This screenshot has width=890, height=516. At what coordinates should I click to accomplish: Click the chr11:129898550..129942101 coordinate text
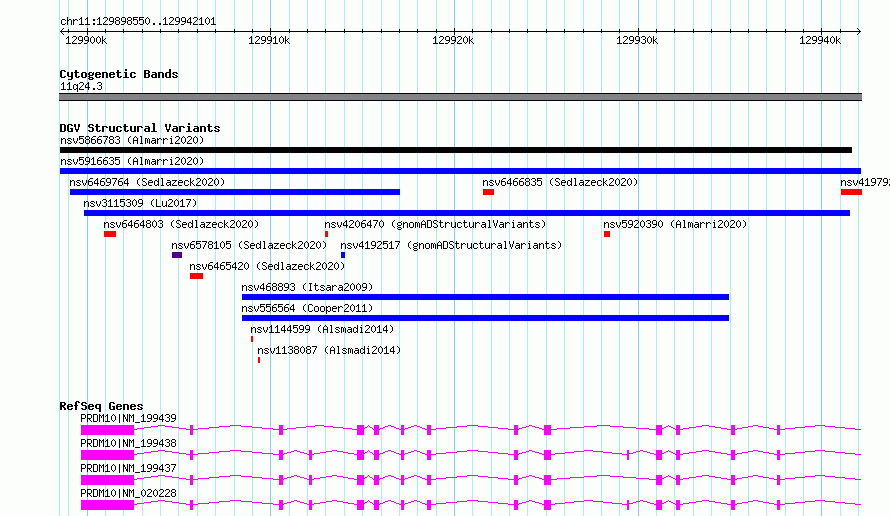pyautogui.click(x=138, y=22)
